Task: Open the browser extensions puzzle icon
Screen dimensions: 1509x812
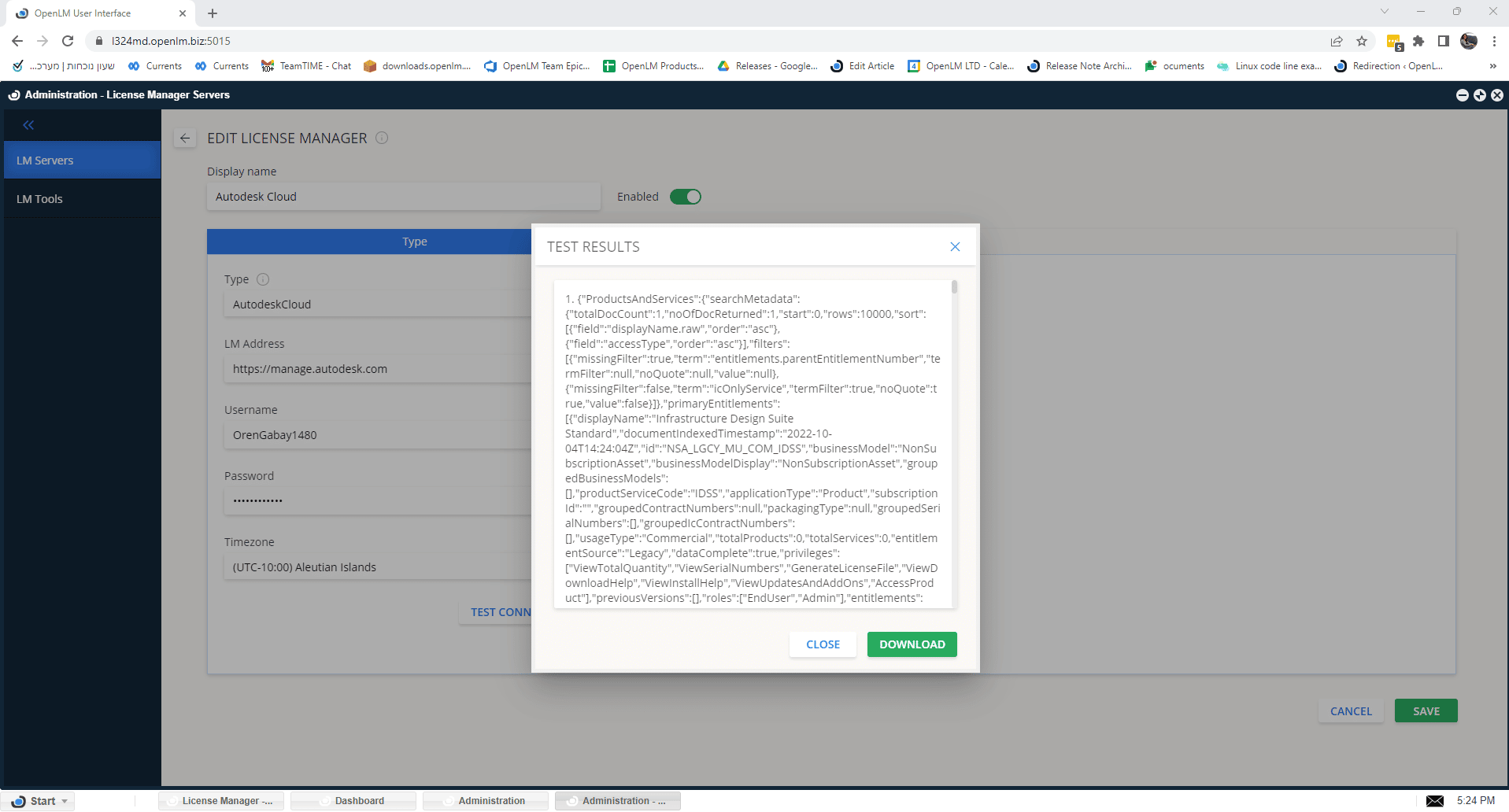Action: tap(1418, 41)
